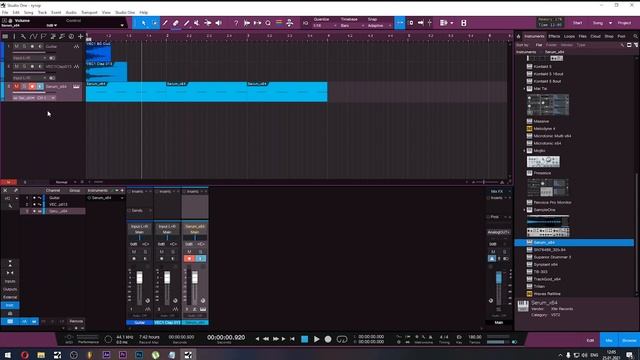Click the Mix view button
This screenshot has height=360, width=640.
[x=609, y=340]
